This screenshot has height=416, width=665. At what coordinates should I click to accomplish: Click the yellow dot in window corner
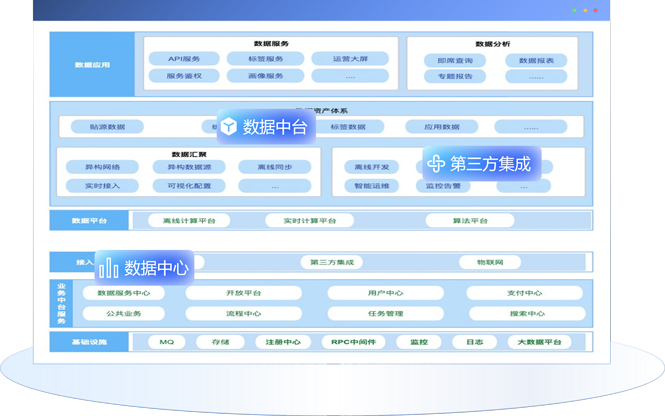585,11
